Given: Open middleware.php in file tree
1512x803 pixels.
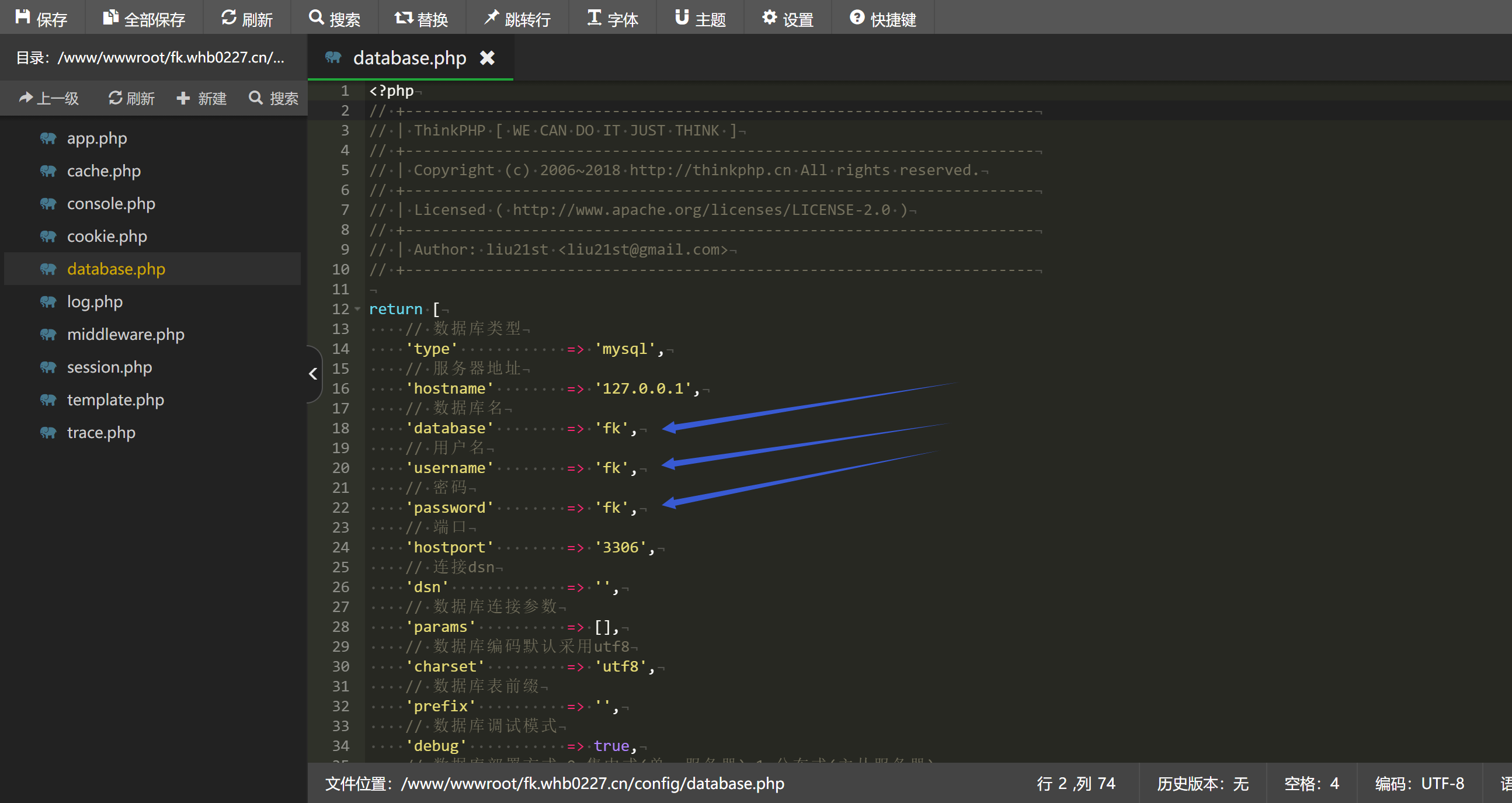Looking at the screenshot, I should click(x=125, y=334).
